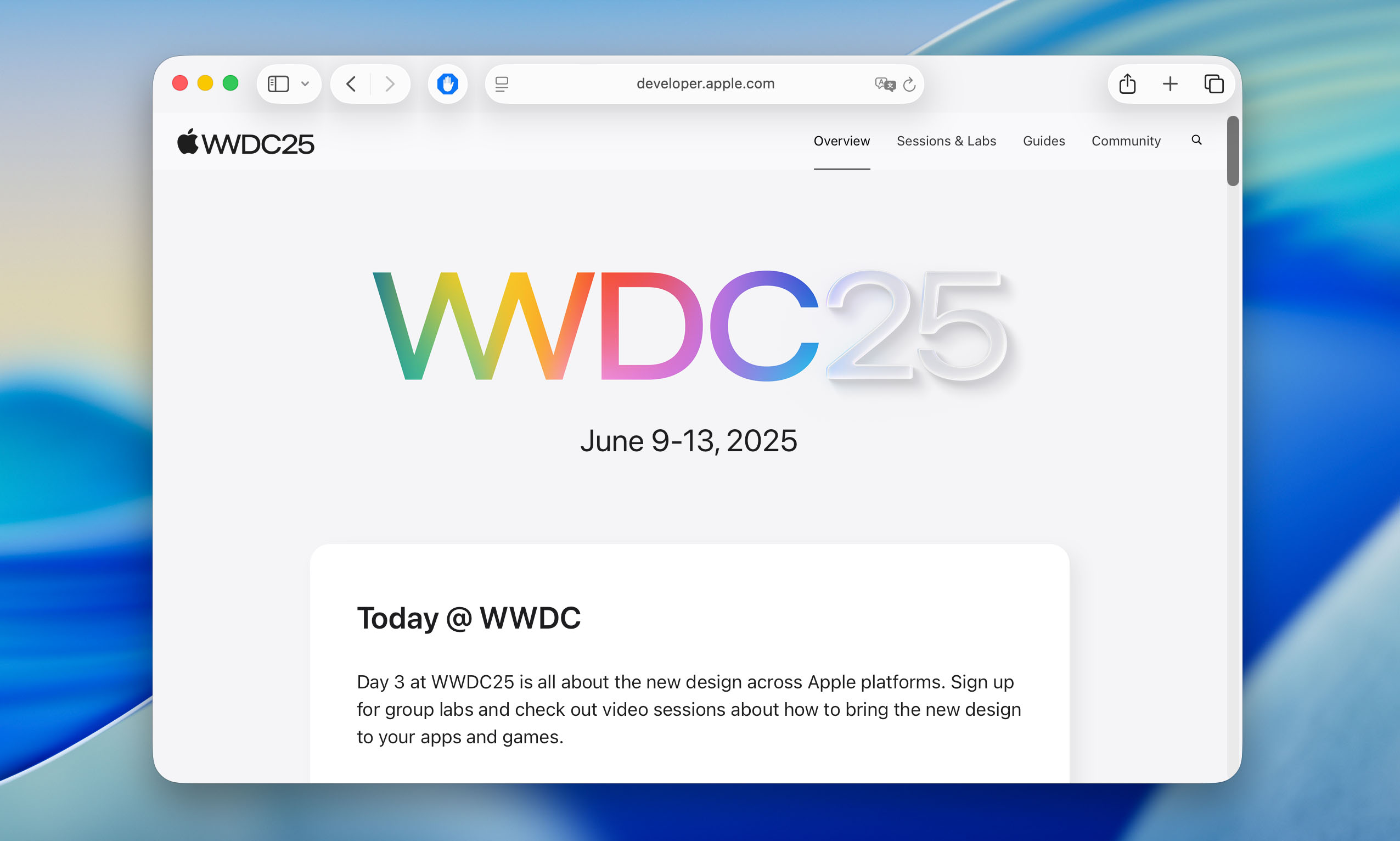Open the page menu reader icon
This screenshot has height=841, width=1400.
tap(502, 84)
